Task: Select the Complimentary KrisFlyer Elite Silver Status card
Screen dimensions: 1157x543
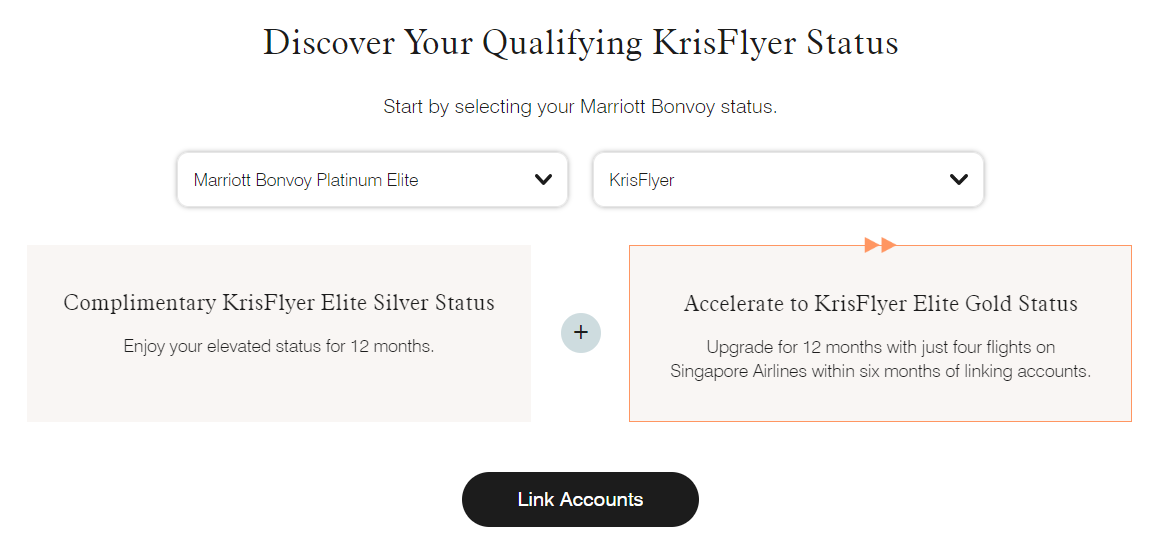Action: click(279, 333)
